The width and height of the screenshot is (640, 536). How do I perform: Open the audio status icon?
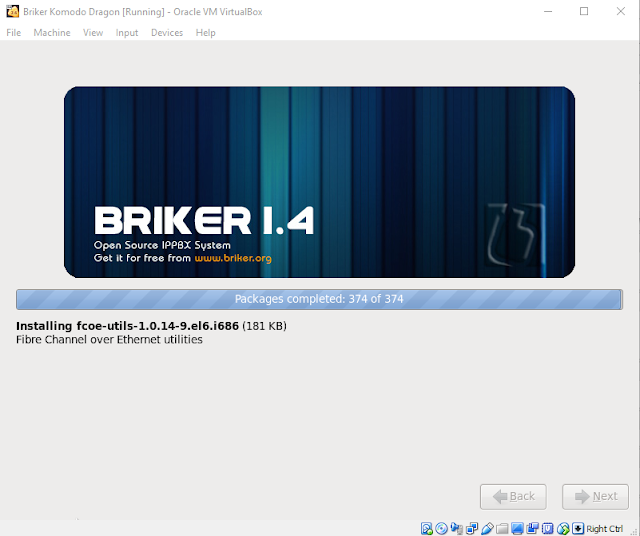(457, 529)
